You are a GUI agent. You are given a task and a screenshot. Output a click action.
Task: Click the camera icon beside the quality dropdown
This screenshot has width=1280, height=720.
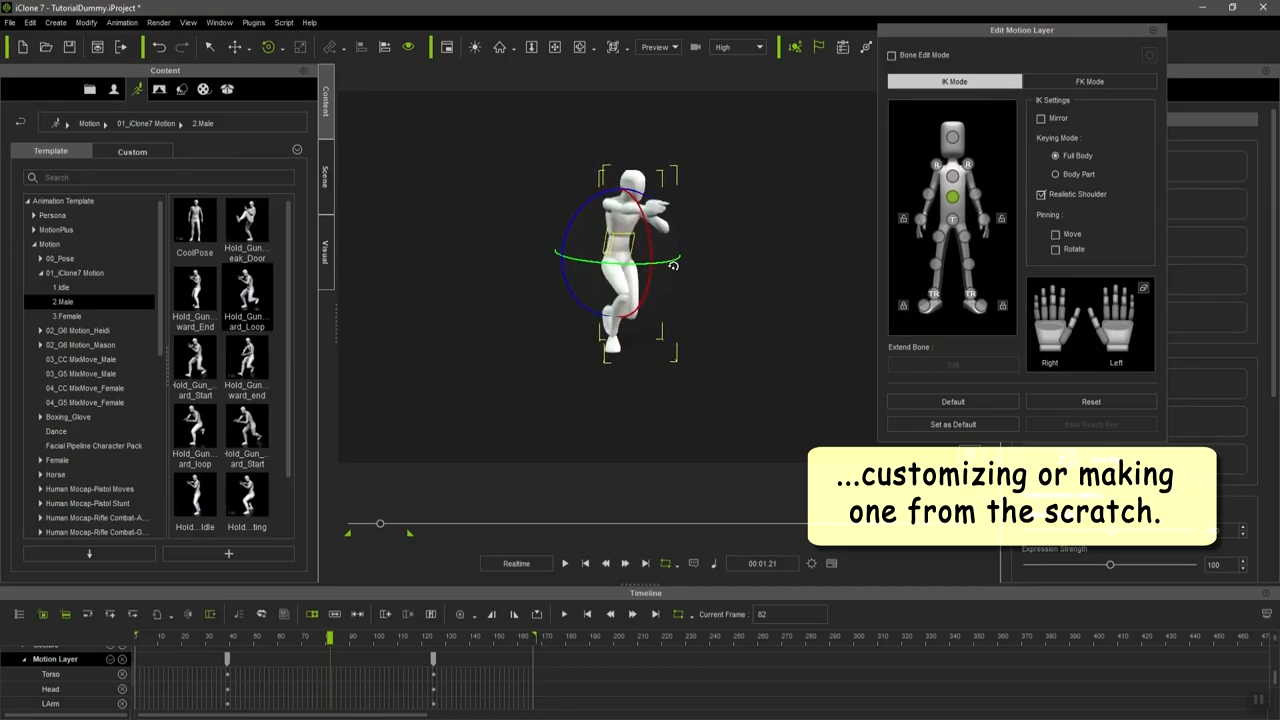coord(696,47)
